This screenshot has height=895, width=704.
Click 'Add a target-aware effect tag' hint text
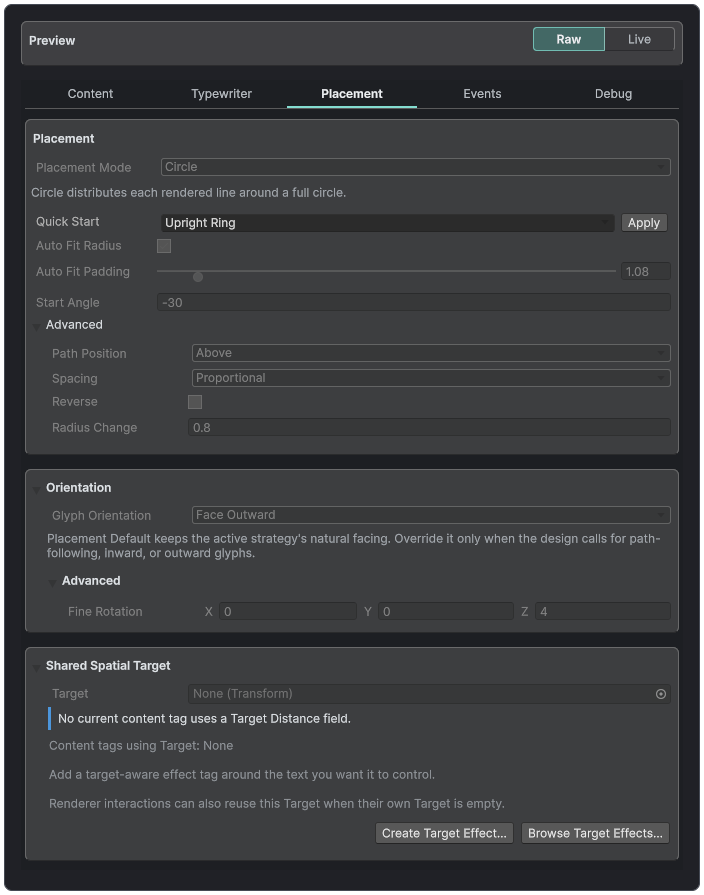(x=242, y=775)
